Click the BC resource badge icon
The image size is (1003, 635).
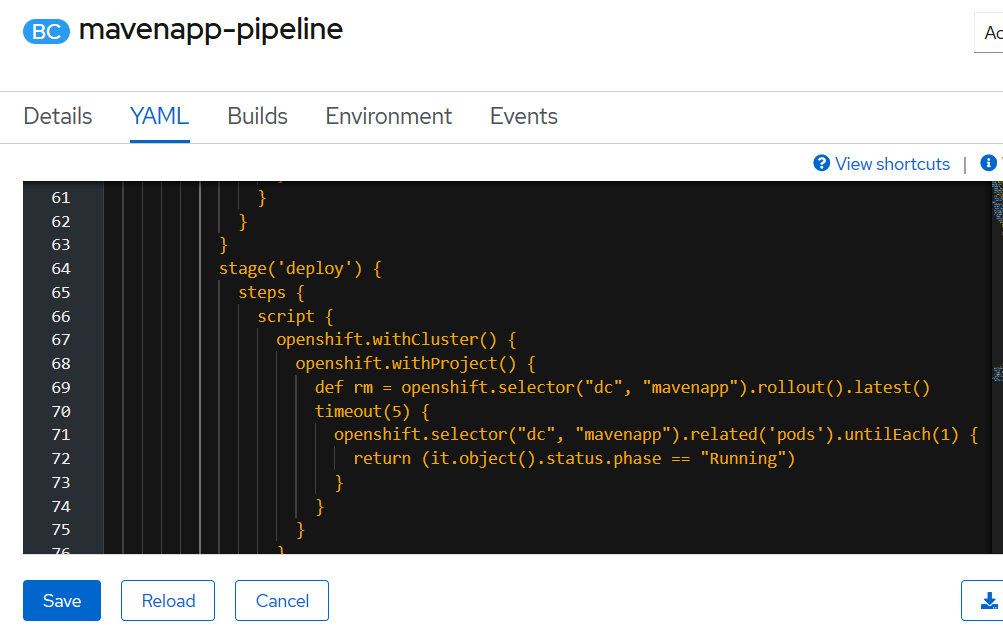click(x=46, y=31)
